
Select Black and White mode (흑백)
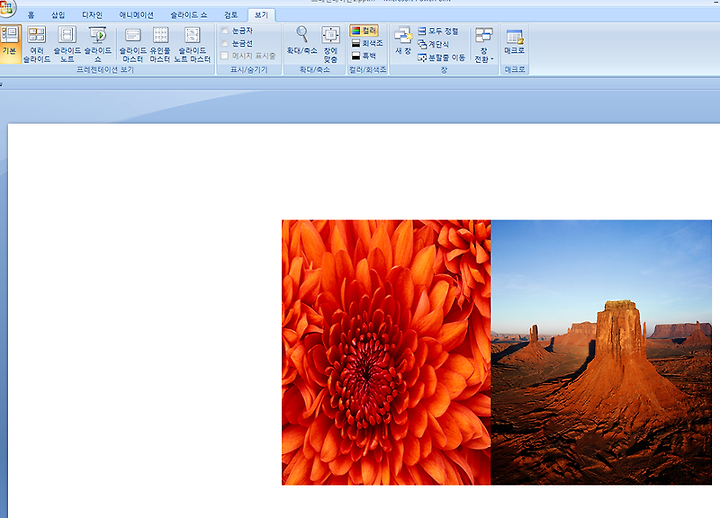[x=364, y=56]
